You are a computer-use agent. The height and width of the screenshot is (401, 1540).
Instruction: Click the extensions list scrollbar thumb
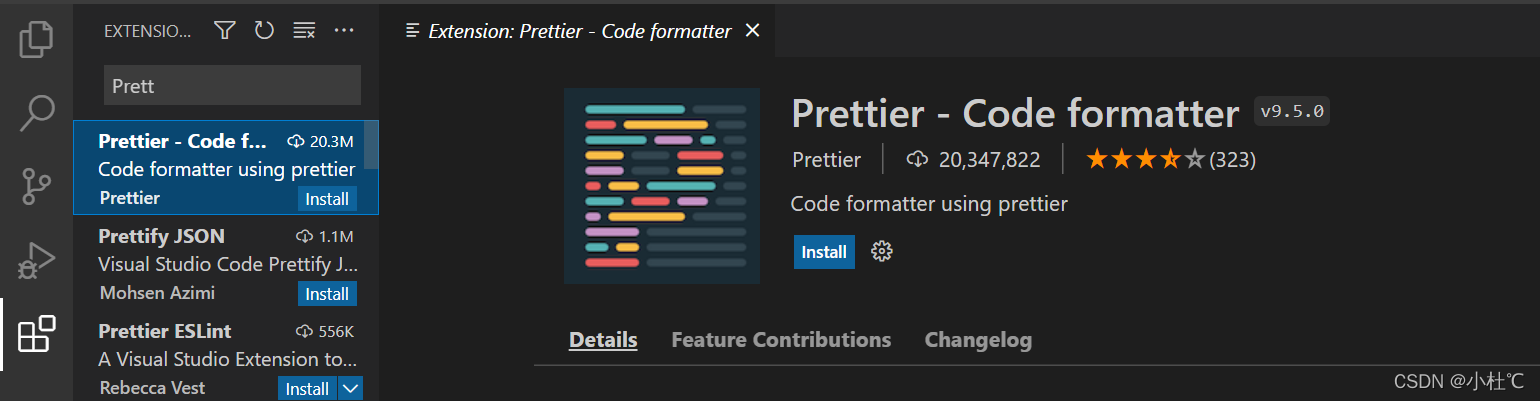[x=372, y=145]
